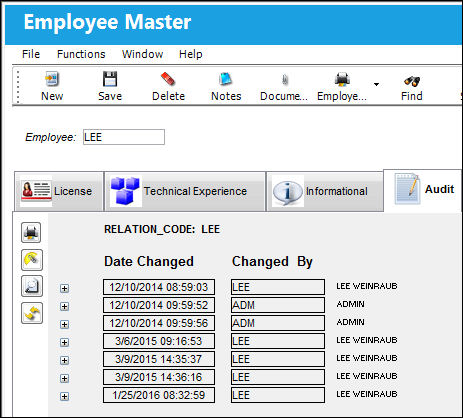Click the date cell 3/9/2015 14:35:37
The width and height of the screenshot is (463, 418).
[x=159, y=359]
